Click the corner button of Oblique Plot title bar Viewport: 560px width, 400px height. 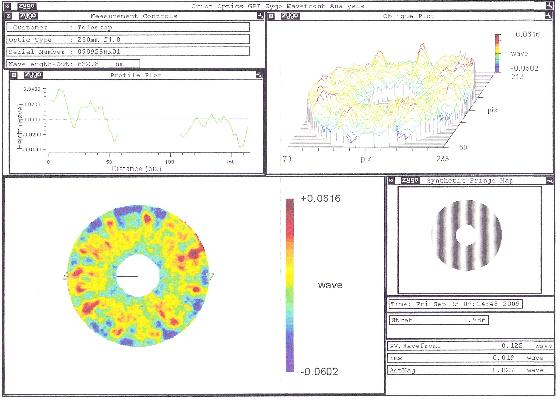[x=548, y=16]
